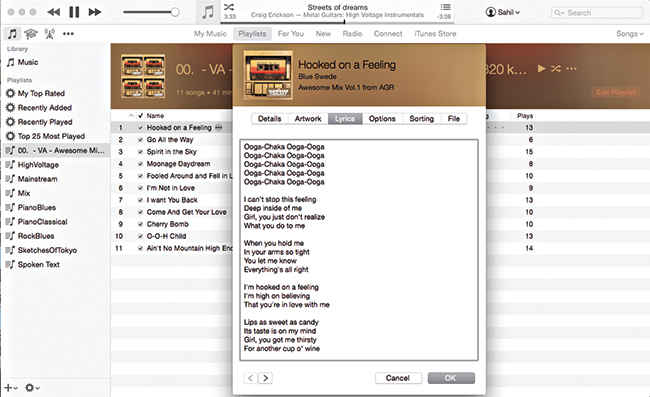The image size is (650, 397).
Task: Uncheck the Go All the Way song
Action: tap(140, 140)
